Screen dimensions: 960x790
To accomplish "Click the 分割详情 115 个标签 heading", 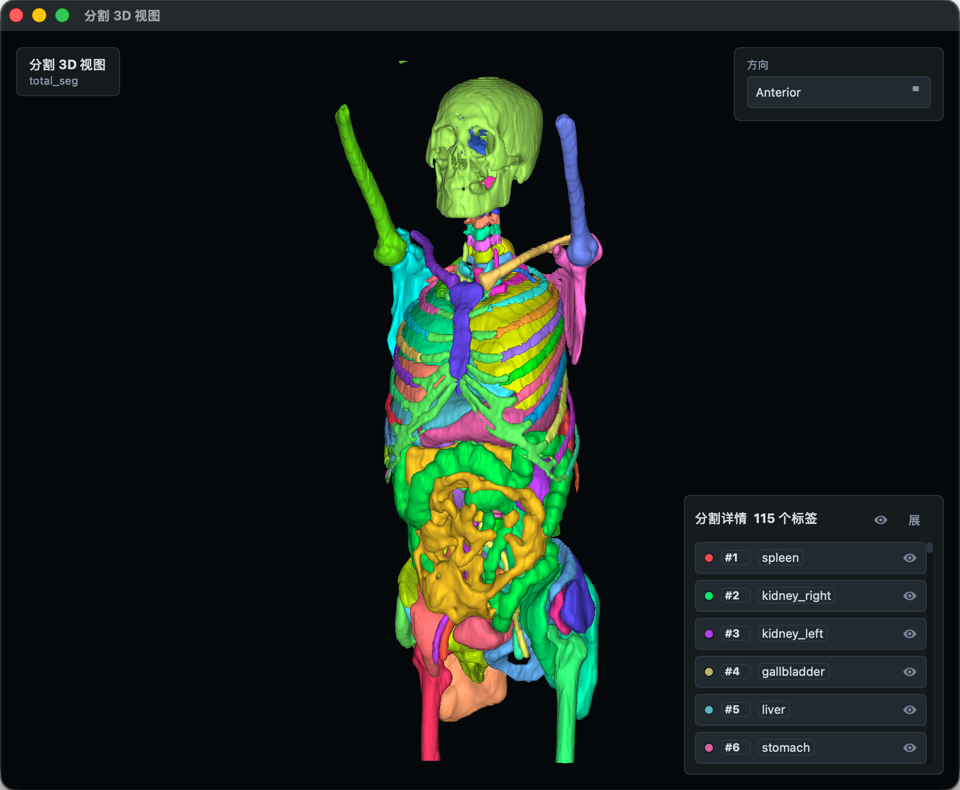I will click(x=756, y=519).
